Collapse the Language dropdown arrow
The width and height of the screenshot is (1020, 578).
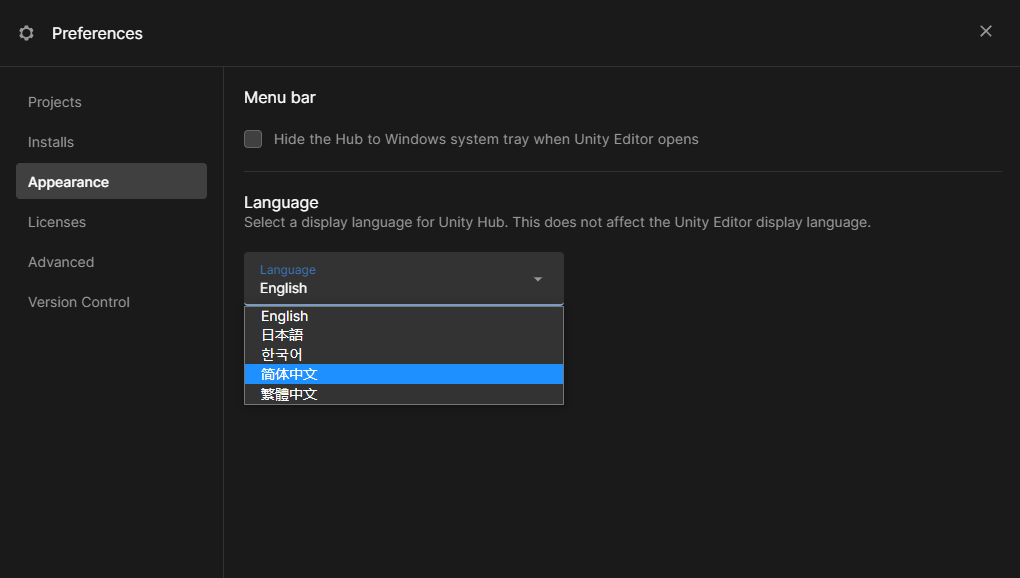click(538, 279)
